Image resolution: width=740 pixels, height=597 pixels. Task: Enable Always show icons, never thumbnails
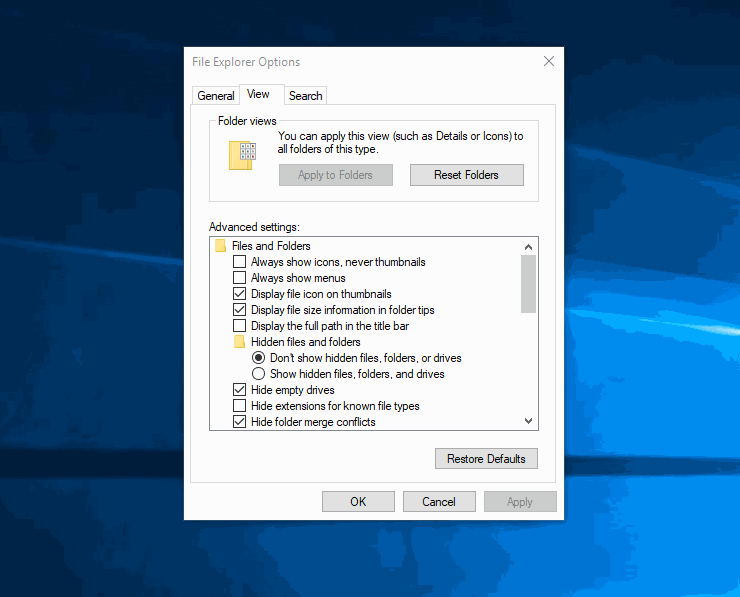click(240, 261)
